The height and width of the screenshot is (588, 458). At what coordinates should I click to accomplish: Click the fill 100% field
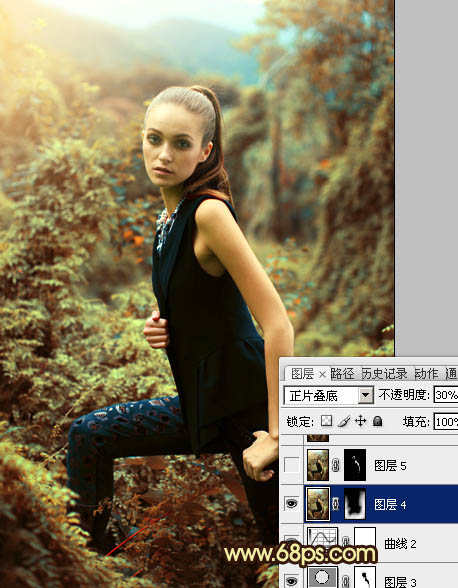446,422
